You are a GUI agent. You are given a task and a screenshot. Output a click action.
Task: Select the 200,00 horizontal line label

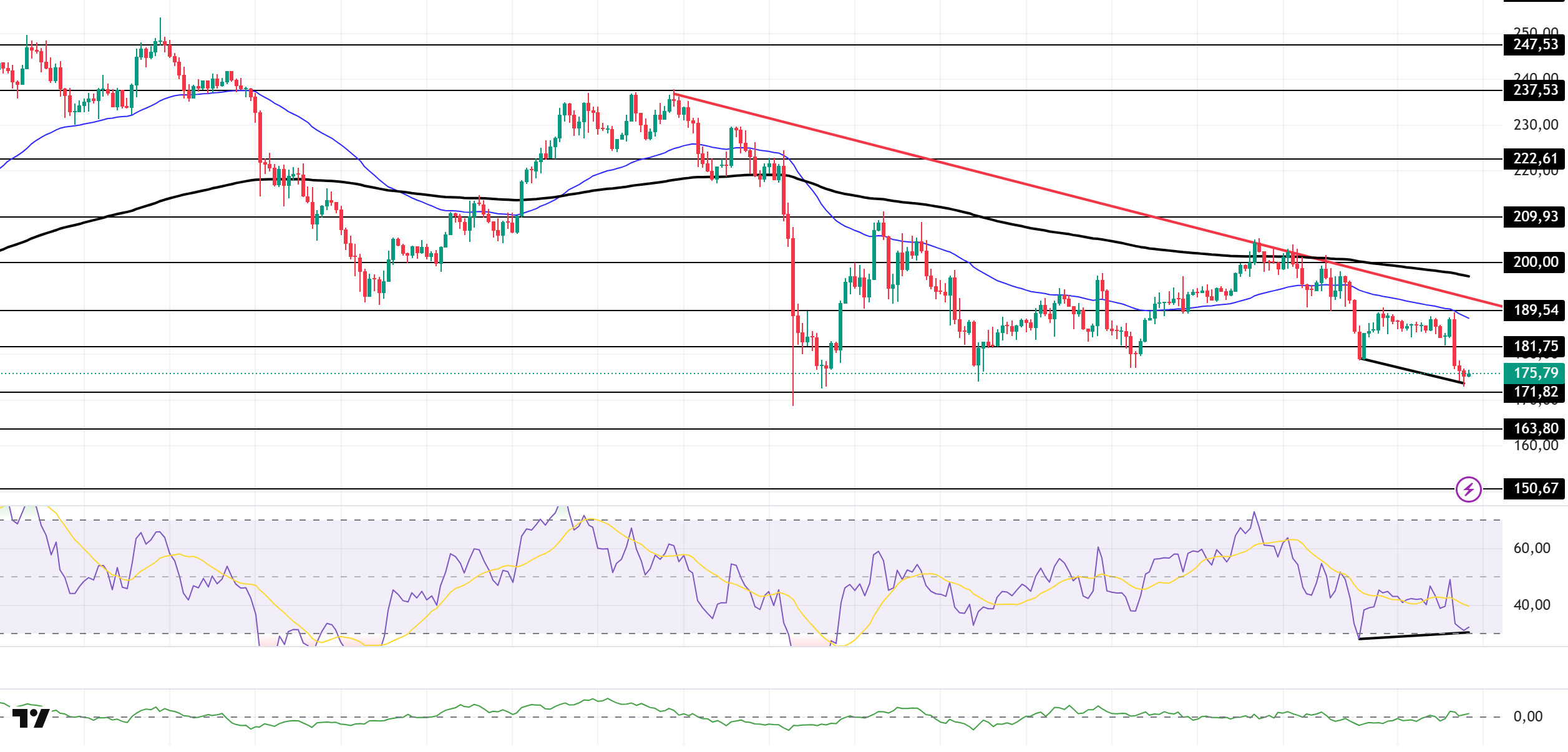pos(1534,263)
